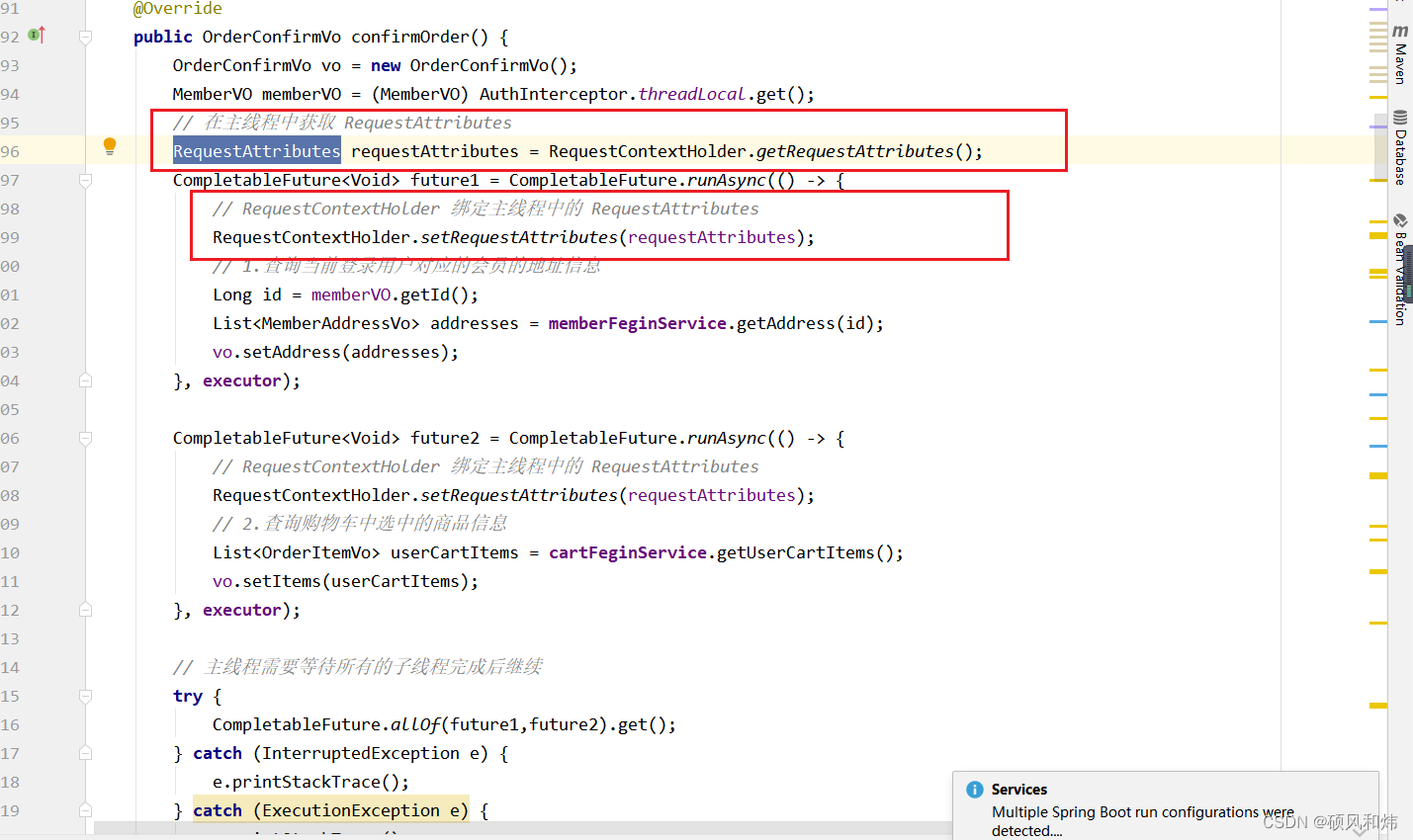The image size is (1413, 840).
Task: Click the highlighted catch ExecutionException clause
Action: coord(331,810)
